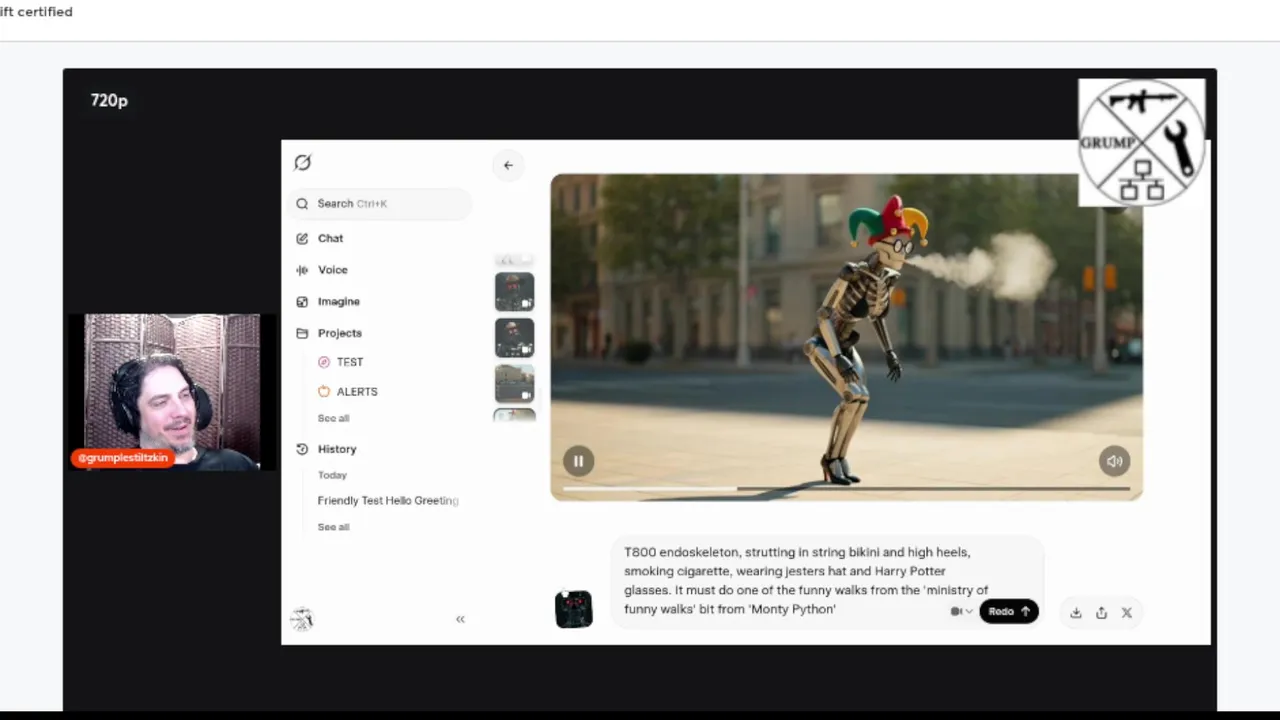Image resolution: width=1280 pixels, height=720 pixels.
Task: Click the Grok logo icon in sidebar
Action: (303, 163)
